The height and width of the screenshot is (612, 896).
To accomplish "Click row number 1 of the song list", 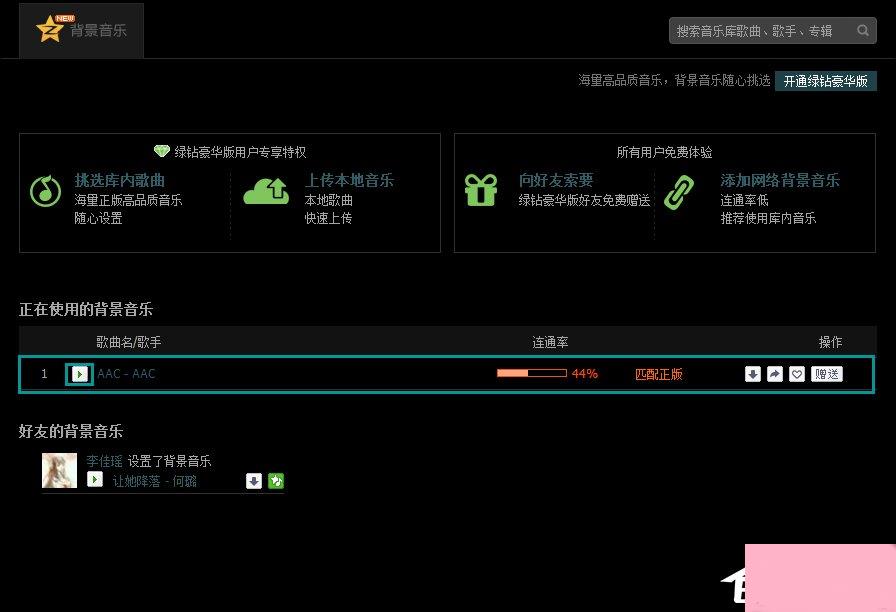I will 44,374.
